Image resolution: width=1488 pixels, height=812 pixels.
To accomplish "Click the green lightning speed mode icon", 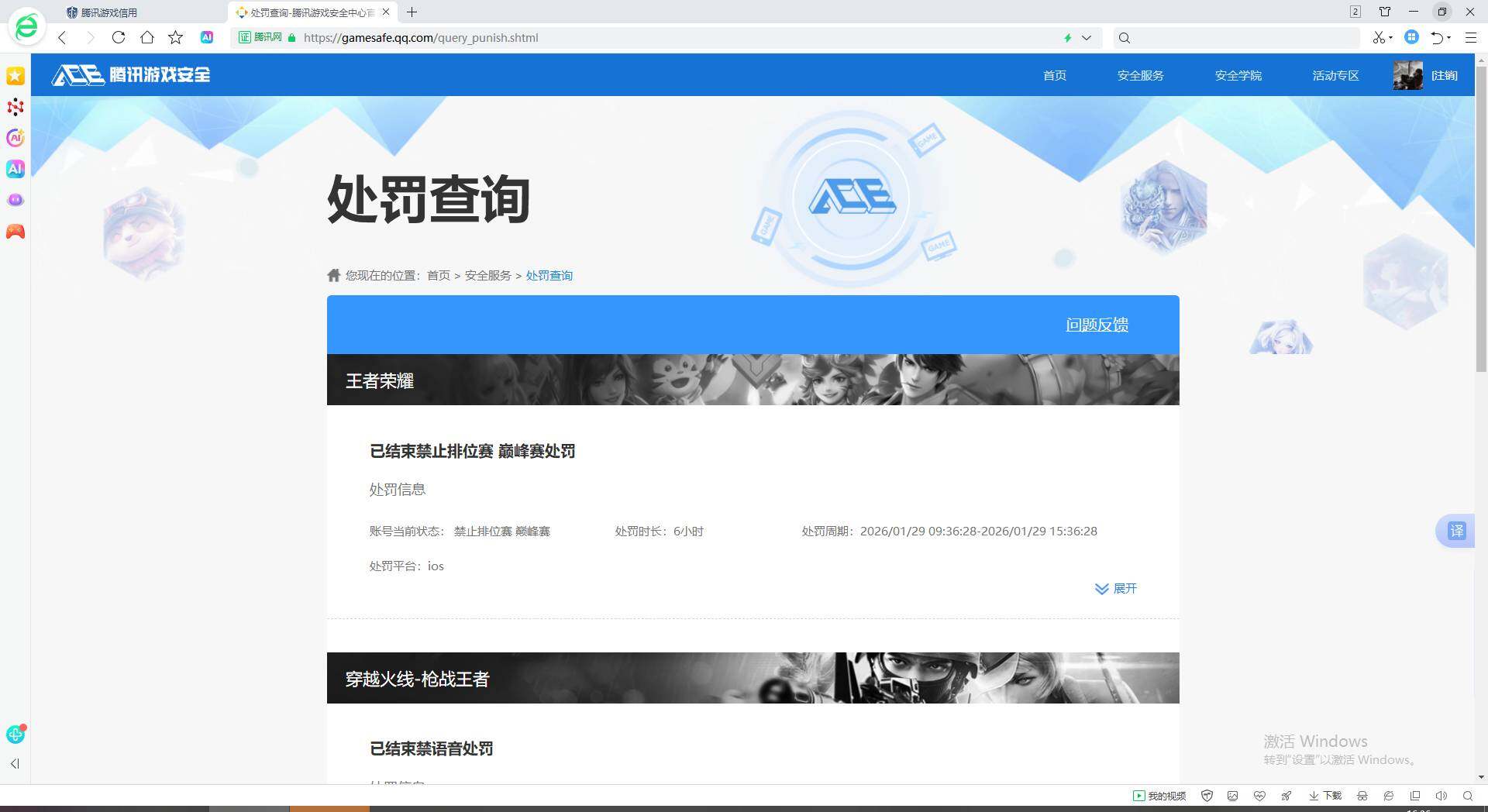I will coord(1067,37).
